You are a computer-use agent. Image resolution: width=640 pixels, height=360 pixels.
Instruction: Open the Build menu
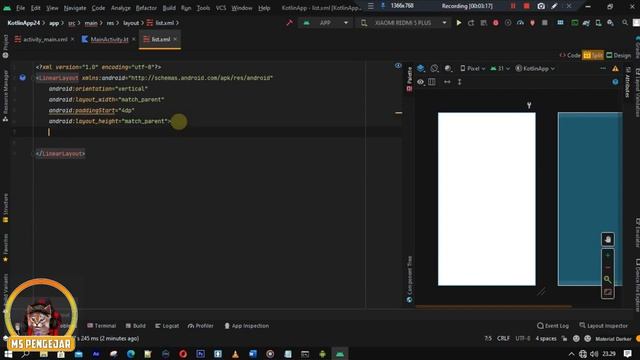coord(169,8)
